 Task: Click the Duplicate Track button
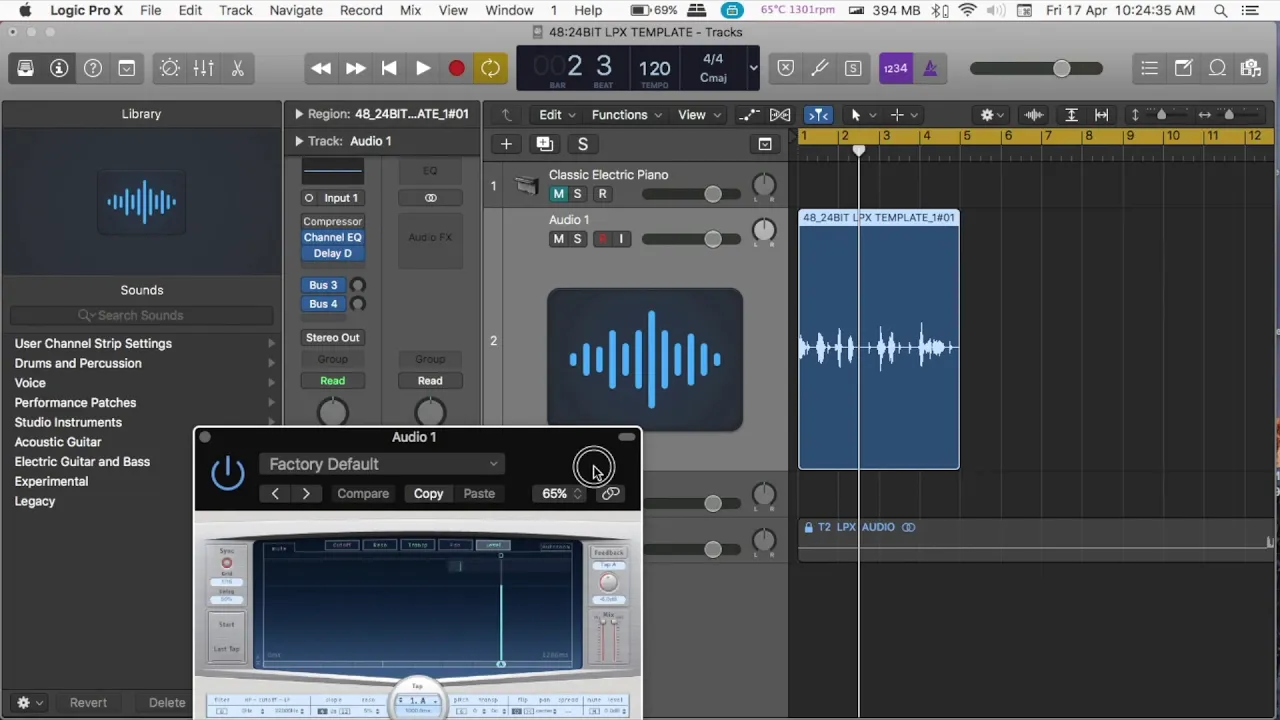(x=544, y=144)
